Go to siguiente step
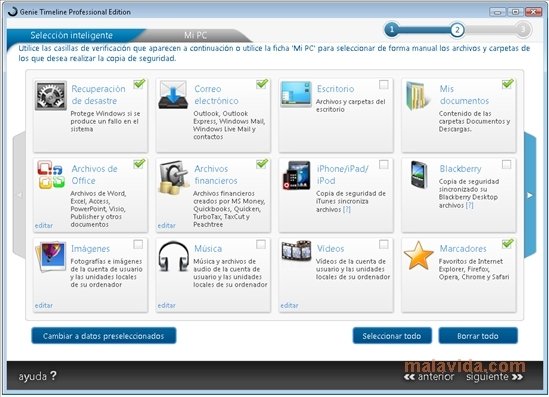 (x=495, y=377)
